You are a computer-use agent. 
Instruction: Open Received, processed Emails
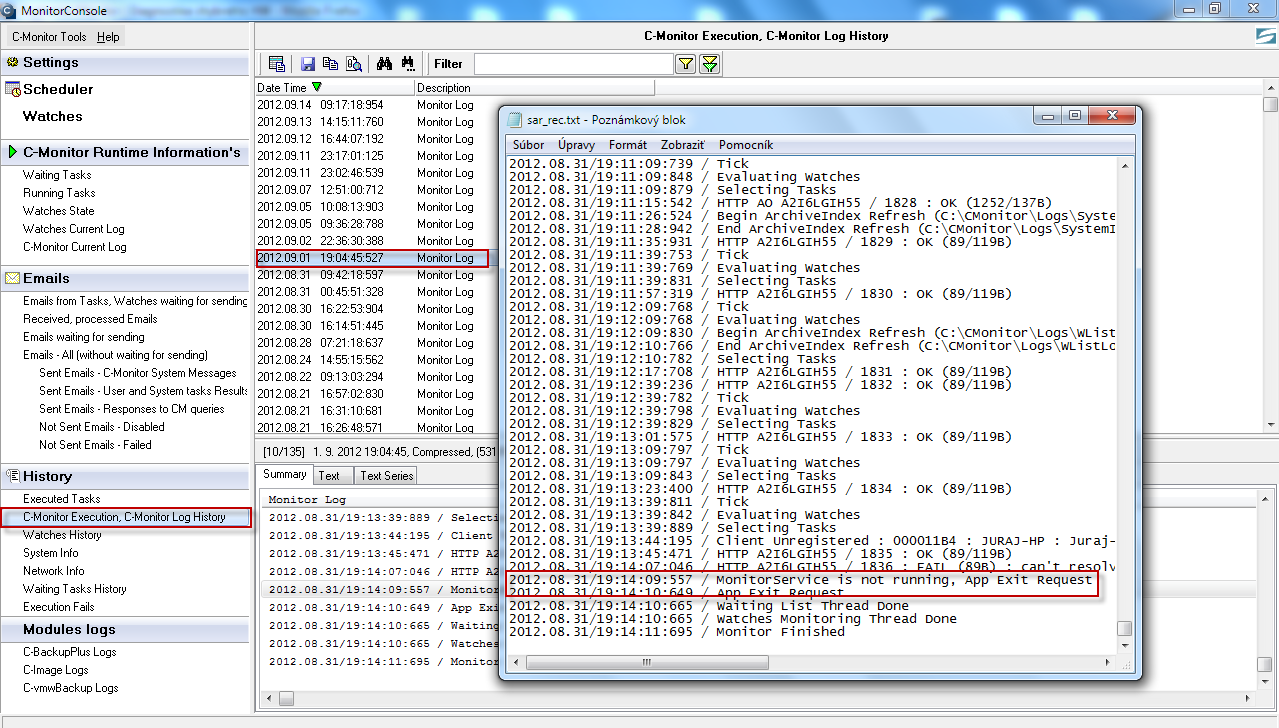[90, 319]
